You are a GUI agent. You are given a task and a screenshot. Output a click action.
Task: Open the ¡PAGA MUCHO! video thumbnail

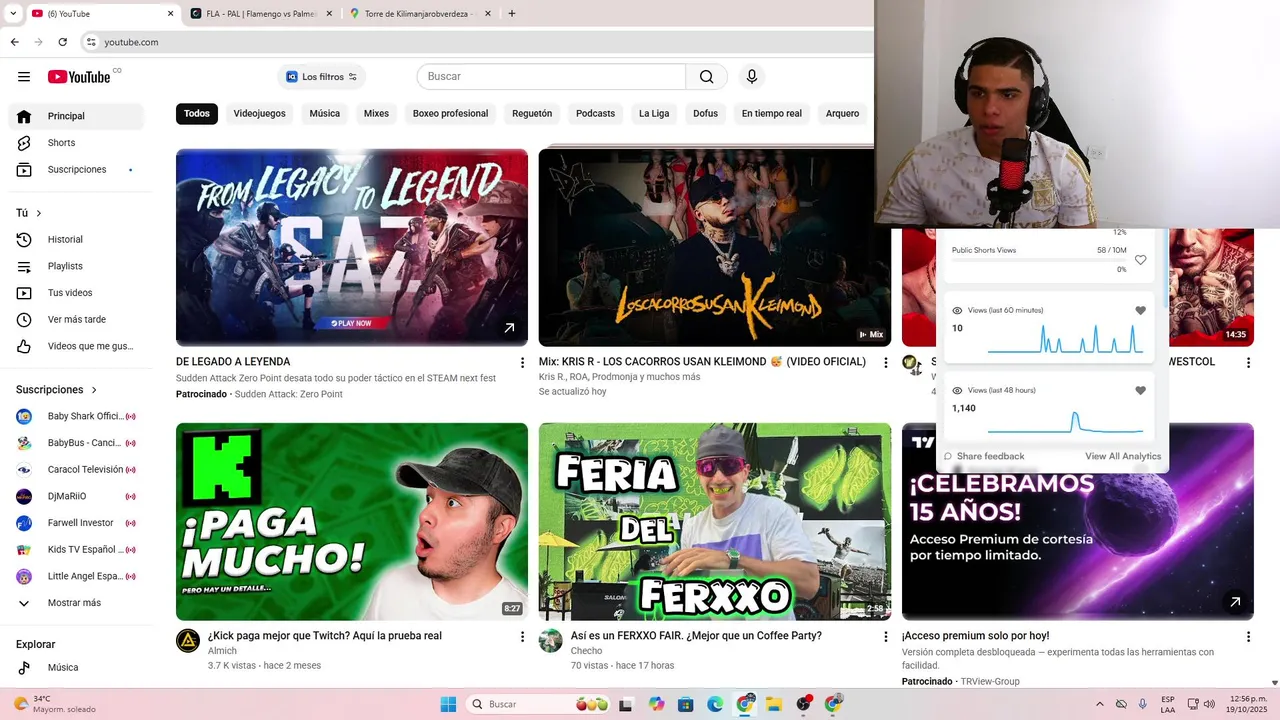click(352, 522)
